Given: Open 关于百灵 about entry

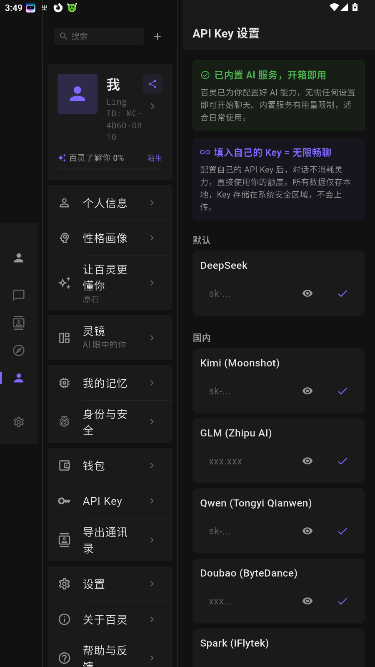Looking at the screenshot, I should (110, 619).
